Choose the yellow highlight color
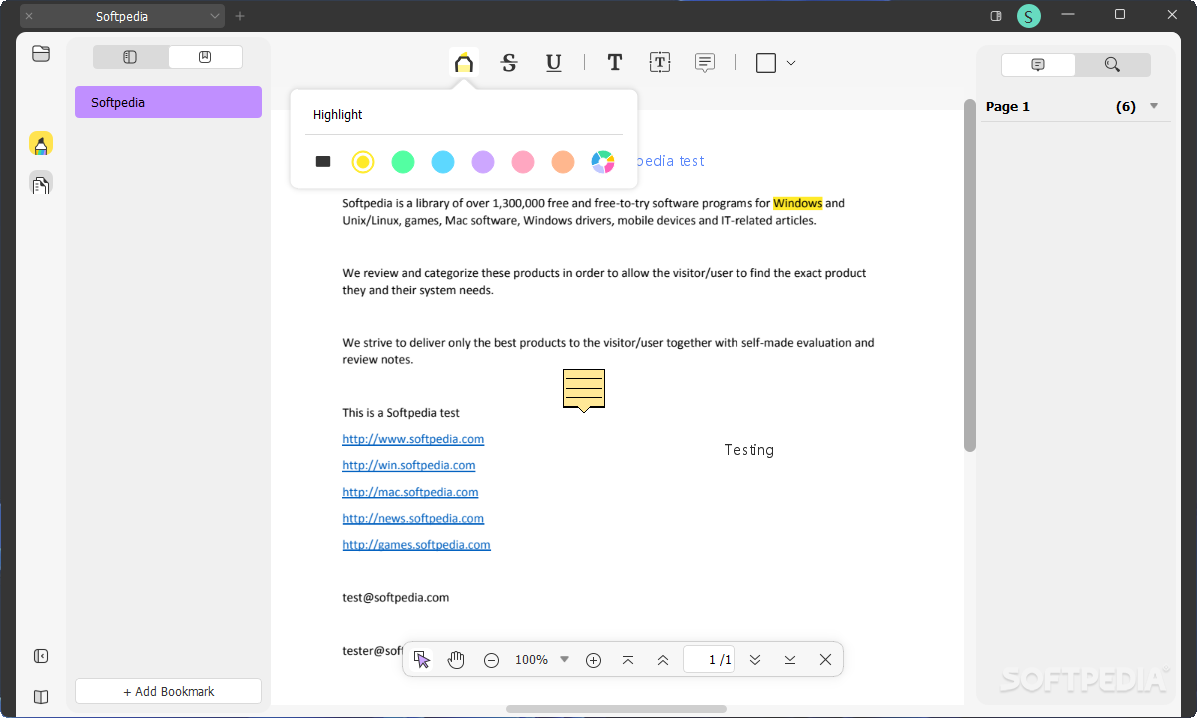This screenshot has height=718, width=1197. pos(363,162)
